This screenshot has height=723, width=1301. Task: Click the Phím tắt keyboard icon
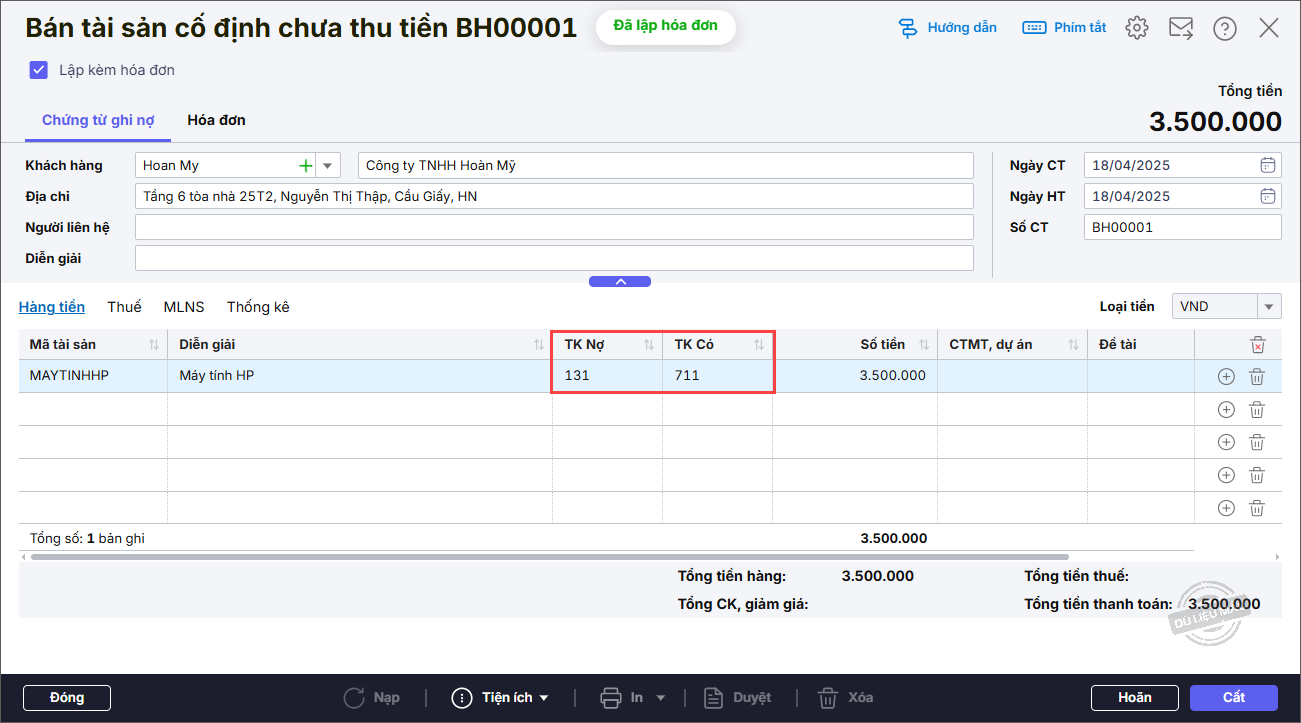coord(1034,28)
